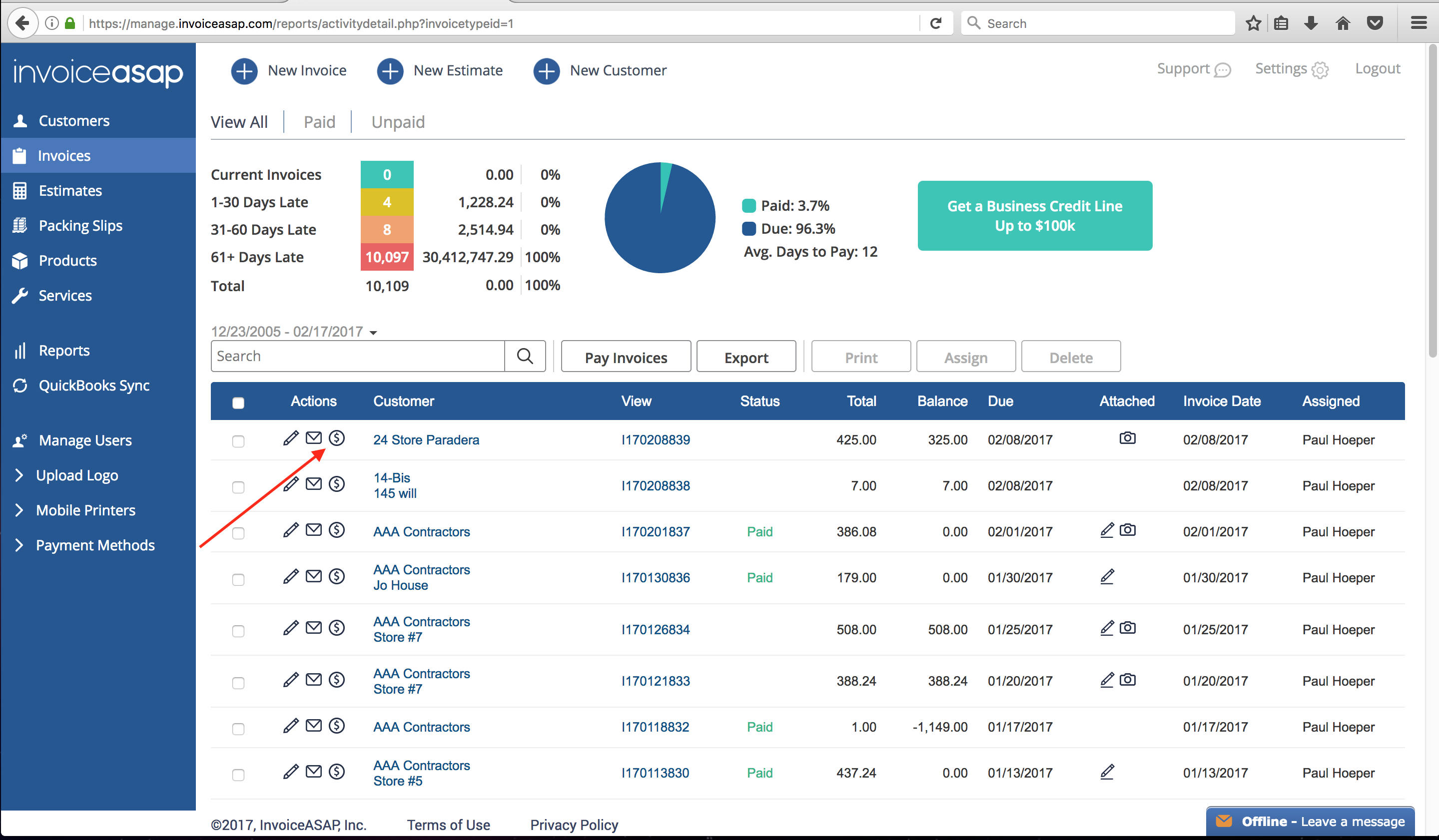Open Settings gear in top right
The image size is (1439, 840).
point(1320,70)
